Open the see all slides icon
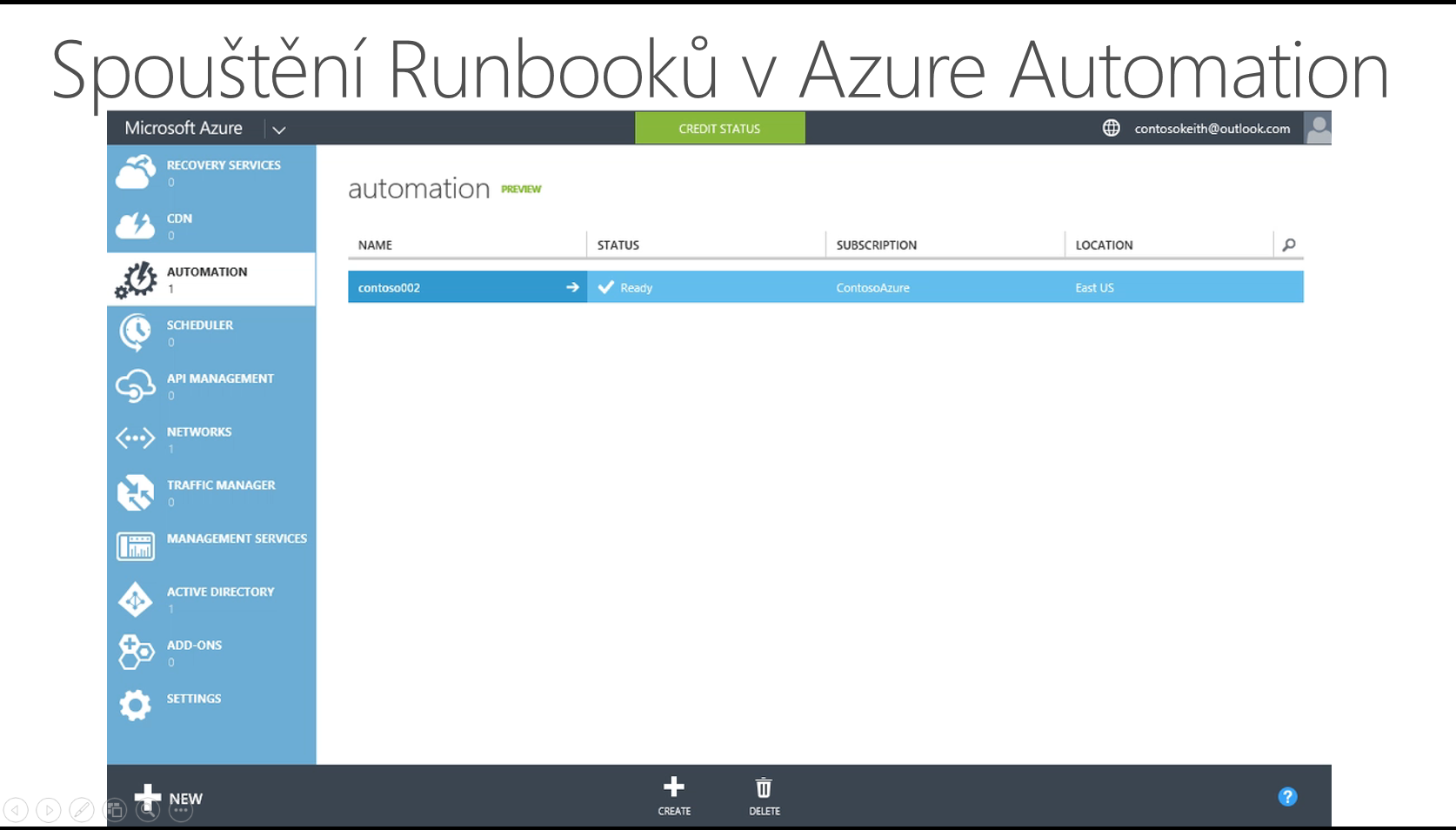The width and height of the screenshot is (1456, 830). pos(115,810)
